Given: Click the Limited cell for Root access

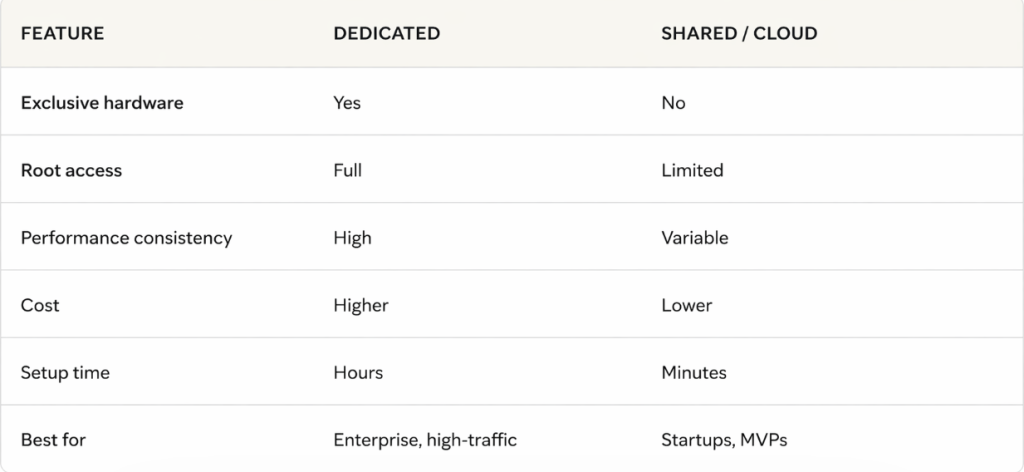Looking at the screenshot, I should [x=692, y=171].
